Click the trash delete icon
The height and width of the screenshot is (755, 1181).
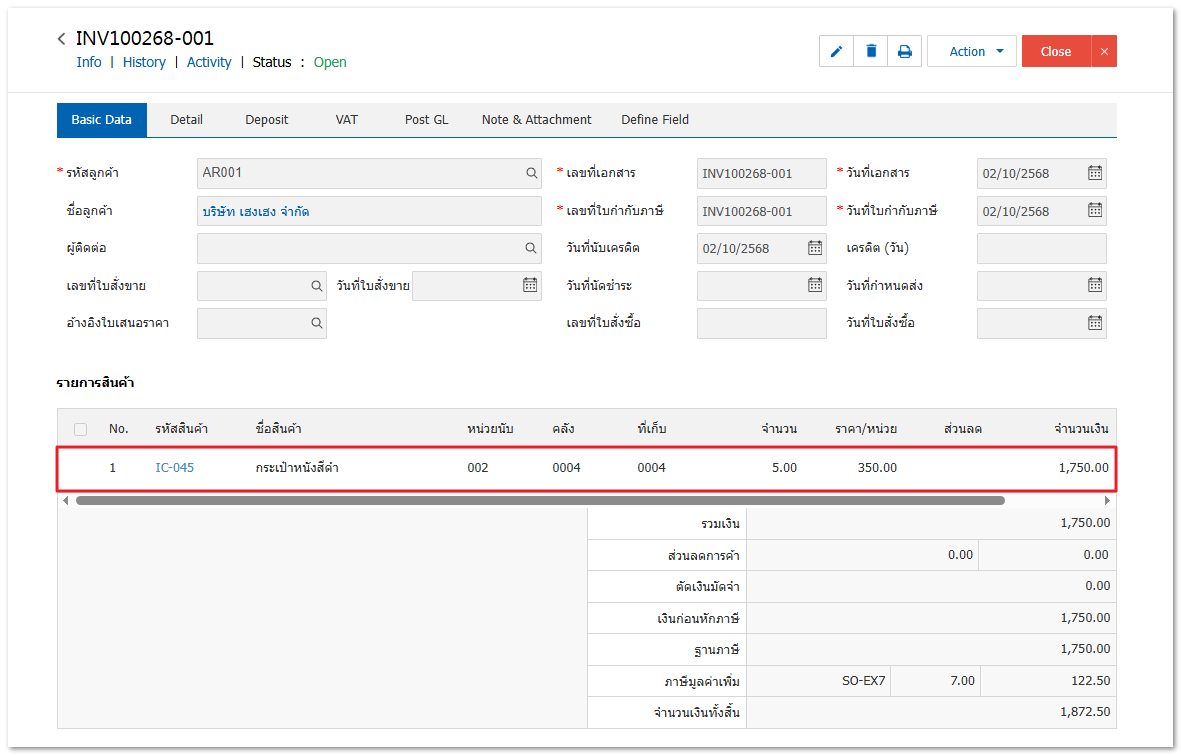coord(871,52)
